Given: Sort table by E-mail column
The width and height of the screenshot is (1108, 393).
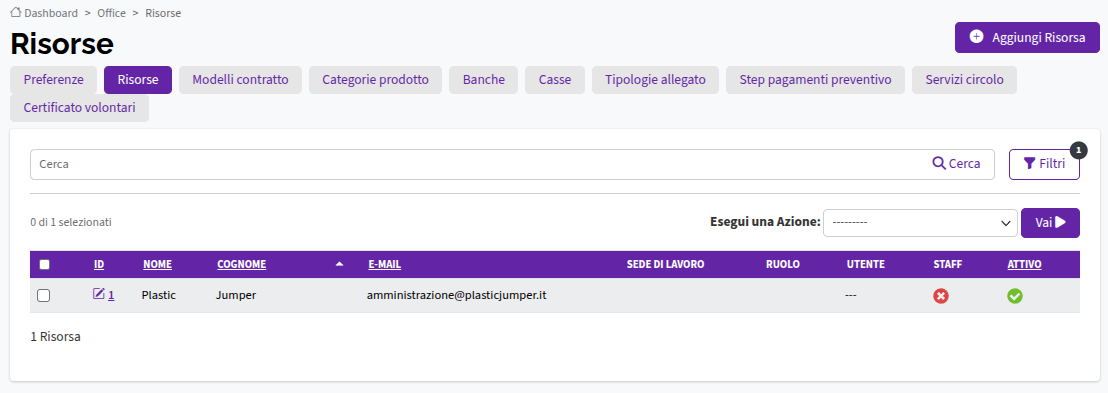Looking at the screenshot, I should [385, 264].
